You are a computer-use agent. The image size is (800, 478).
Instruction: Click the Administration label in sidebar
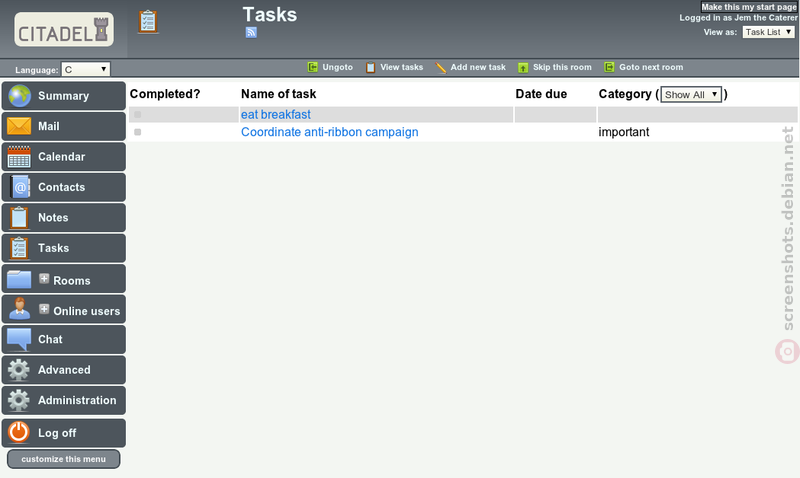77,400
